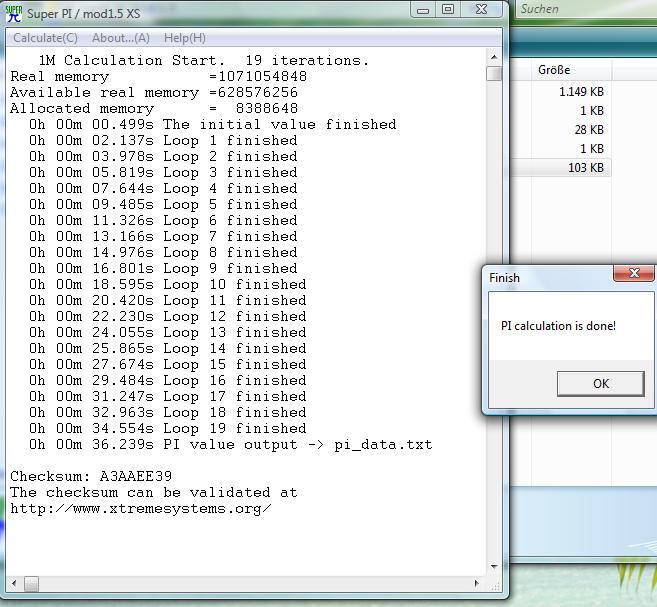Click the Checksum: A3AAEE39 line
657x607 pixels.
tap(91, 476)
